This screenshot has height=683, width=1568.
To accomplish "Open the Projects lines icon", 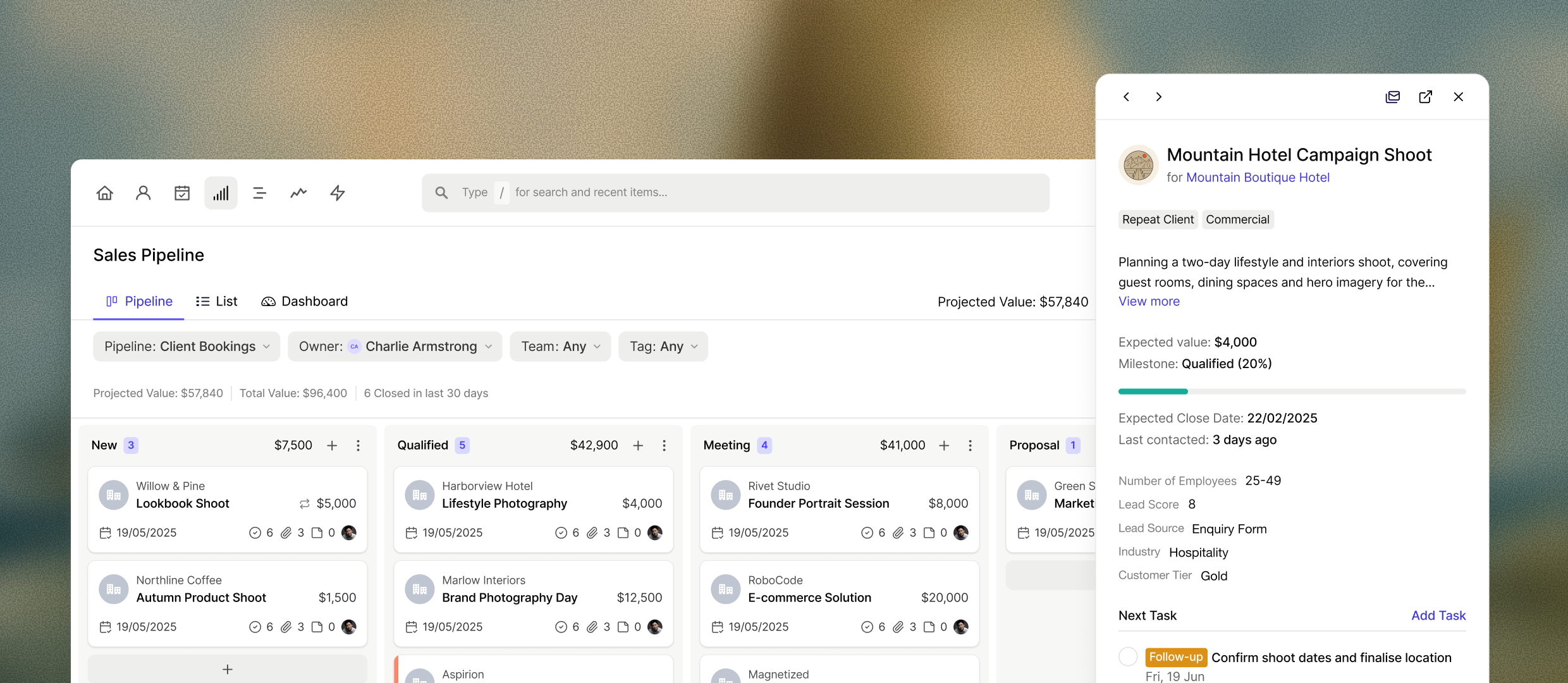I will [x=259, y=193].
